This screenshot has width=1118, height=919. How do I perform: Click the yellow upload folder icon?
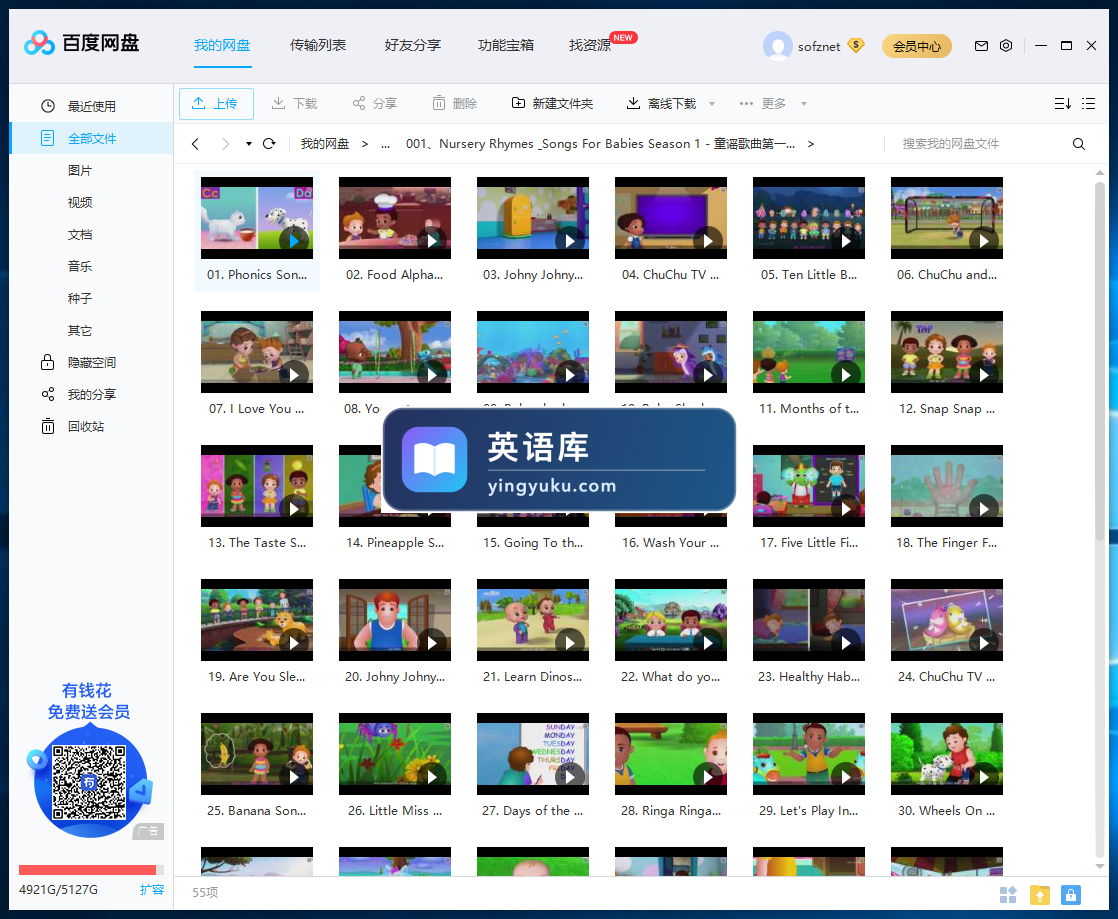click(x=1040, y=895)
